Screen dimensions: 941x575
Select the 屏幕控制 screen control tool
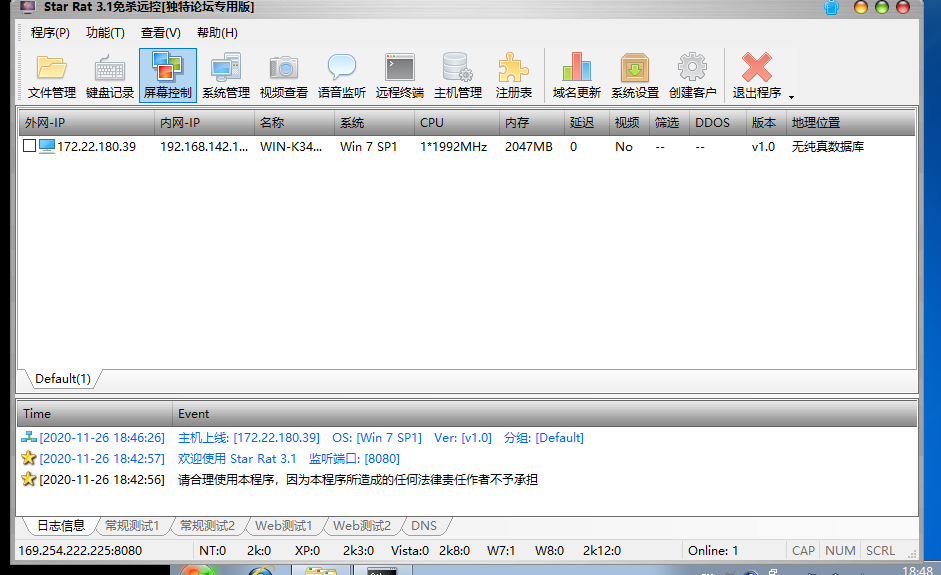pyautogui.click(x=168, y=76)
